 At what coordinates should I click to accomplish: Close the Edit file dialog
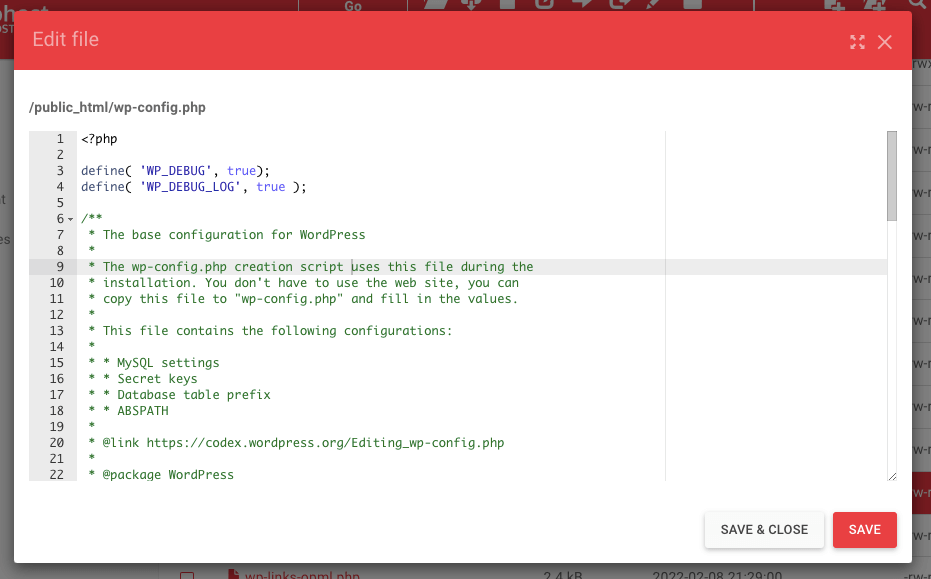[x=885, y=42]
